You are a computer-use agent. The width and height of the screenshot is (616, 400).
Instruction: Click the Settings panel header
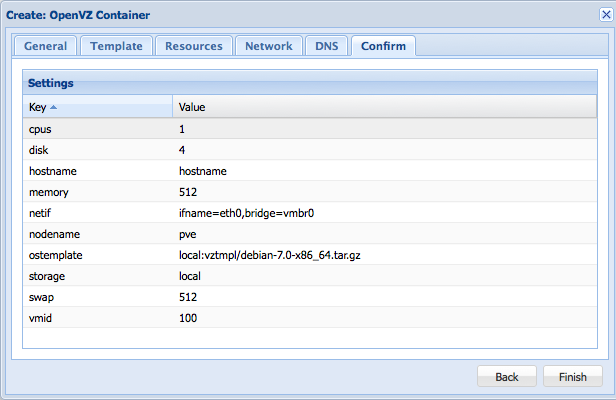coord(310,83)
